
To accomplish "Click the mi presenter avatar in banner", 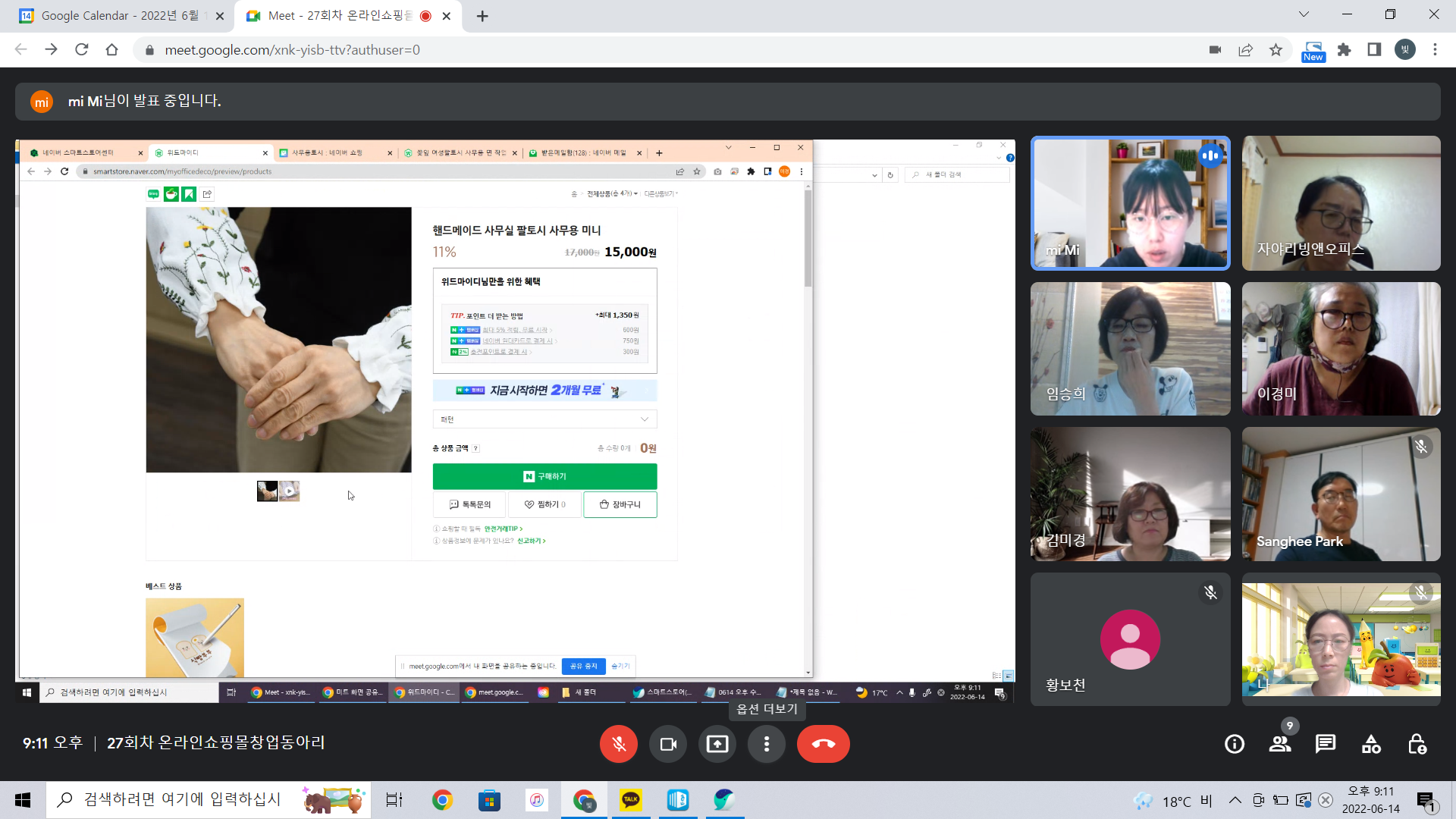I will pos(42,102).
